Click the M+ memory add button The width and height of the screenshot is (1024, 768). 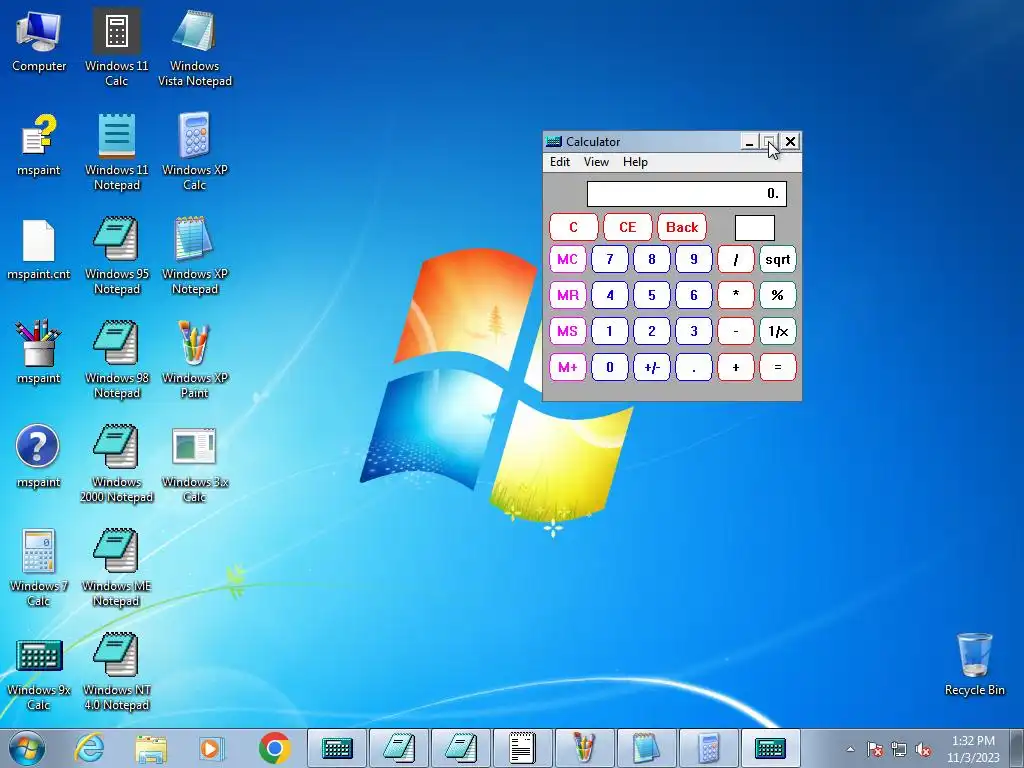[x=568, y=367]
